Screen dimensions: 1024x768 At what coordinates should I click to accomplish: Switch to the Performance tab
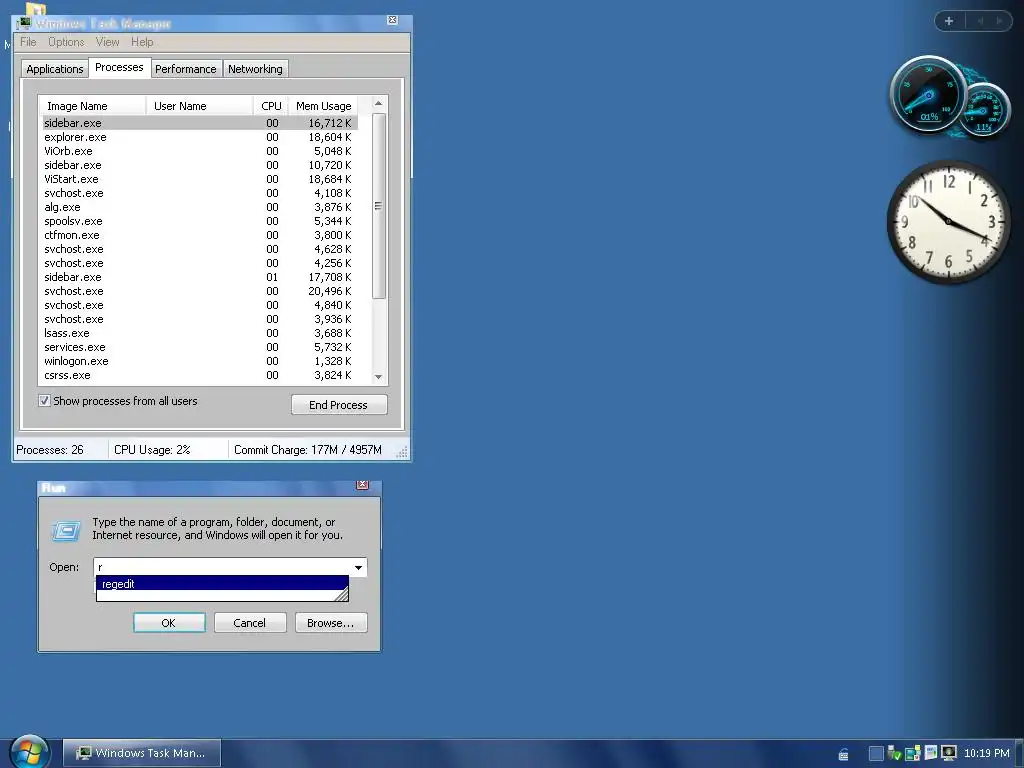pyautogui.click(x=185, y=69)
